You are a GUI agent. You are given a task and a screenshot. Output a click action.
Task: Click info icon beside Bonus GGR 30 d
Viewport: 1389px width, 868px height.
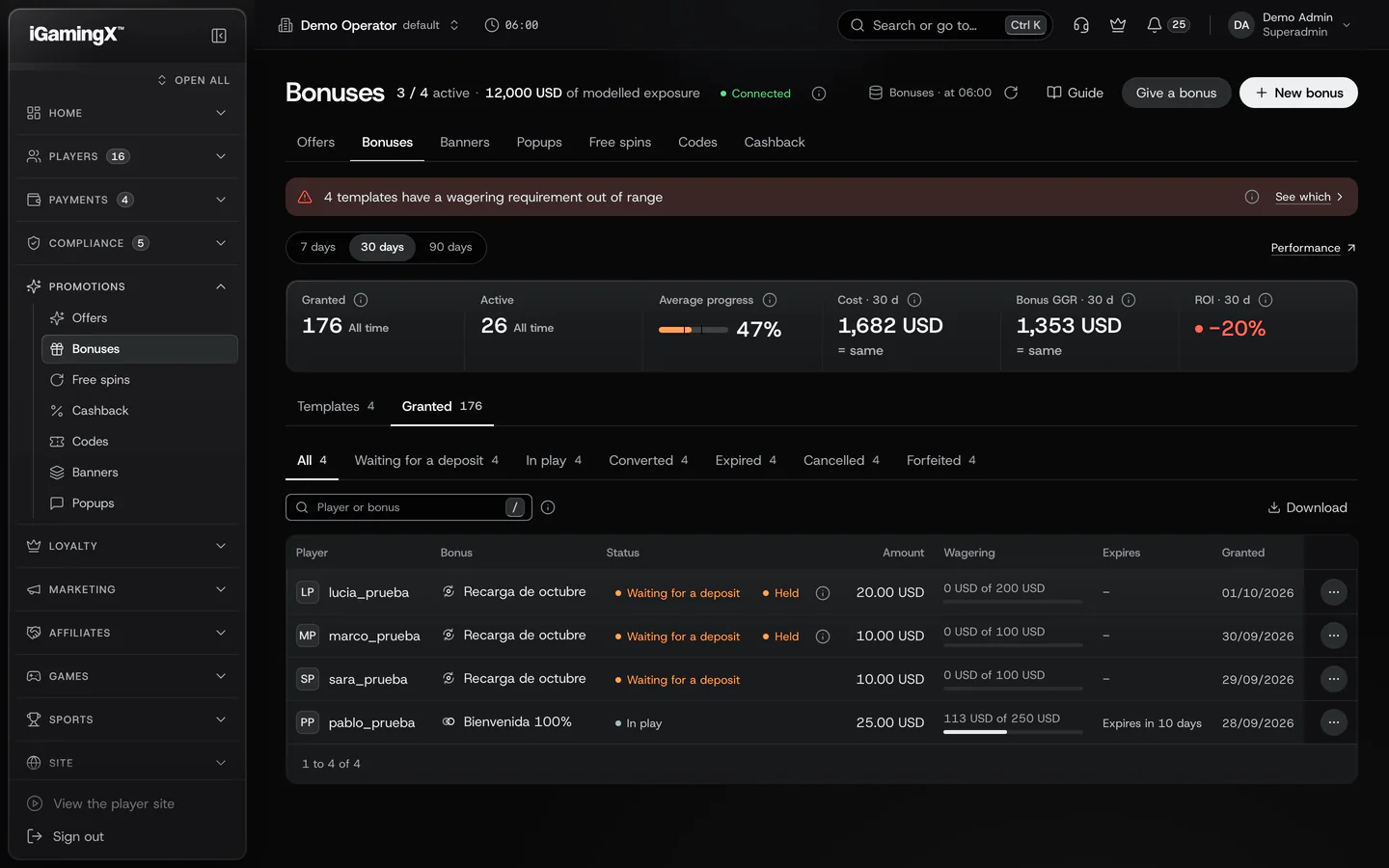point(1129,300)
